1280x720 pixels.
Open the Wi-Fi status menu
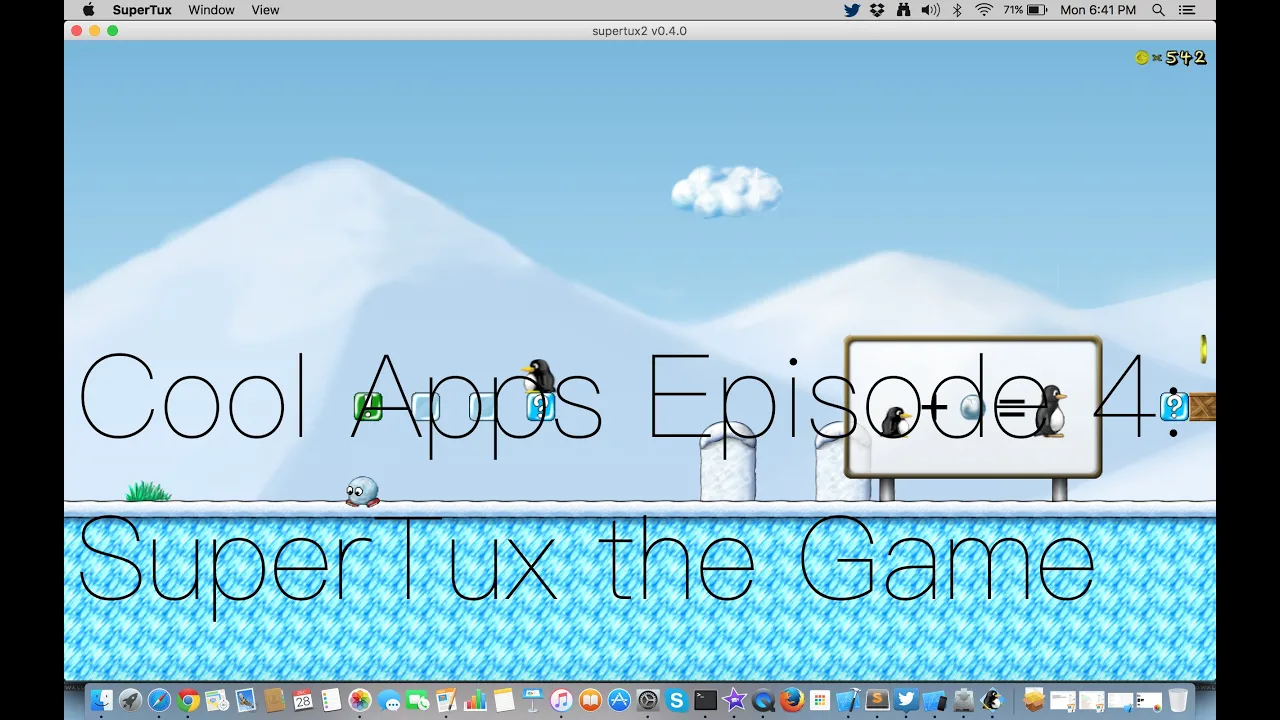click(x=984, y=10)
